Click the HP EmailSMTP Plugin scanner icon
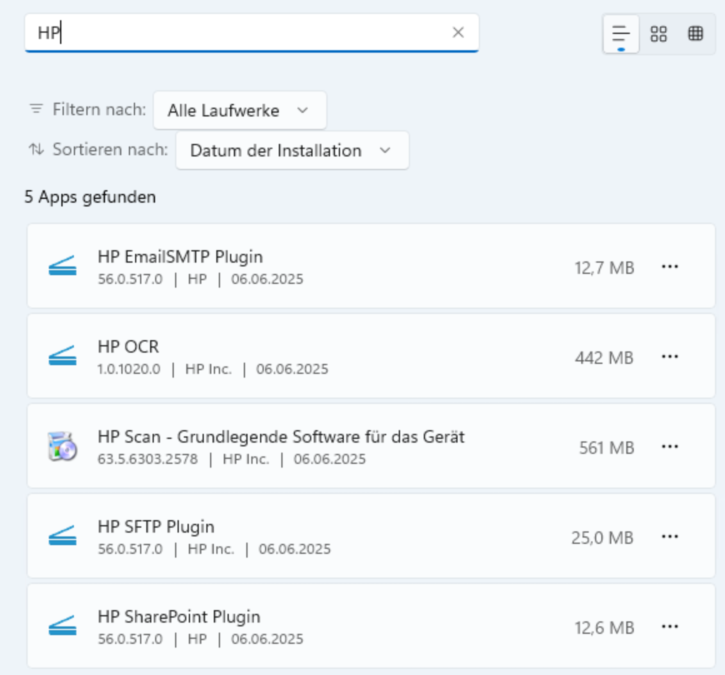725x675 pixels. 62,266
